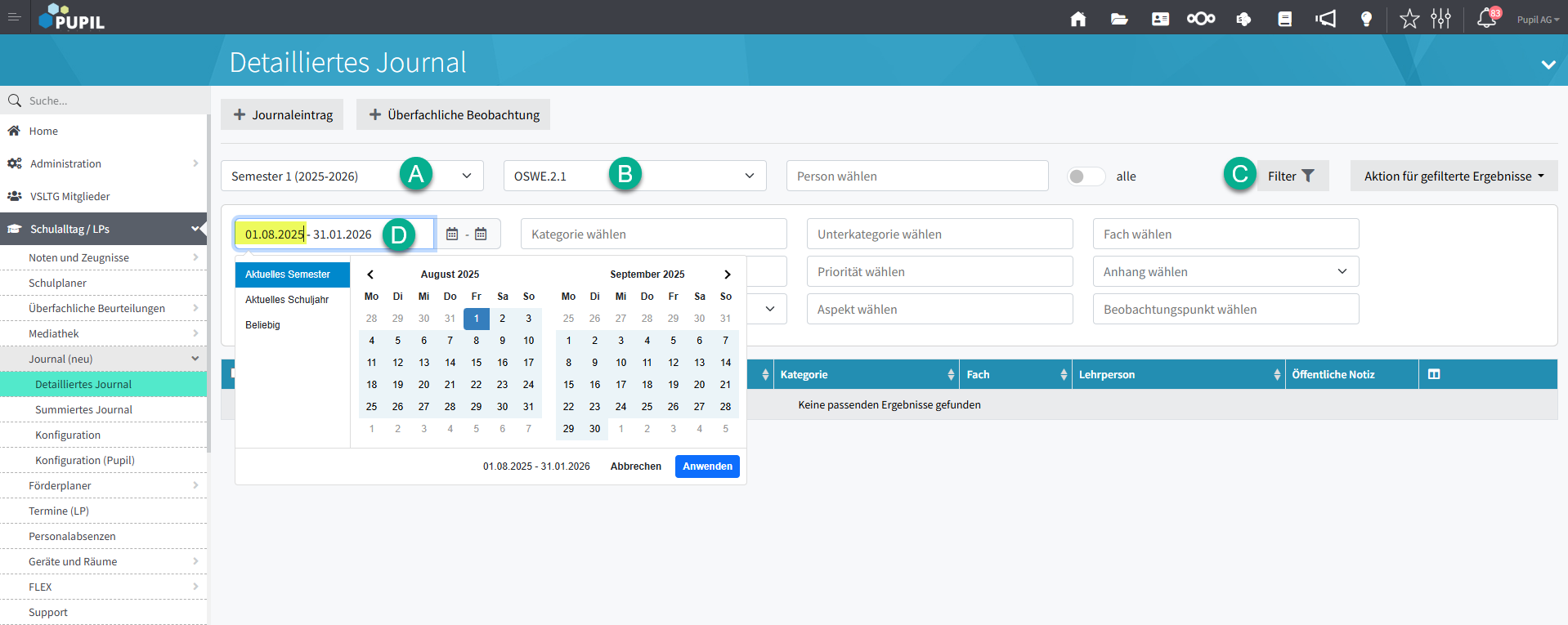Expand the Mediathek submenu
1568x625 pixels.
click(x=104, y=333)
